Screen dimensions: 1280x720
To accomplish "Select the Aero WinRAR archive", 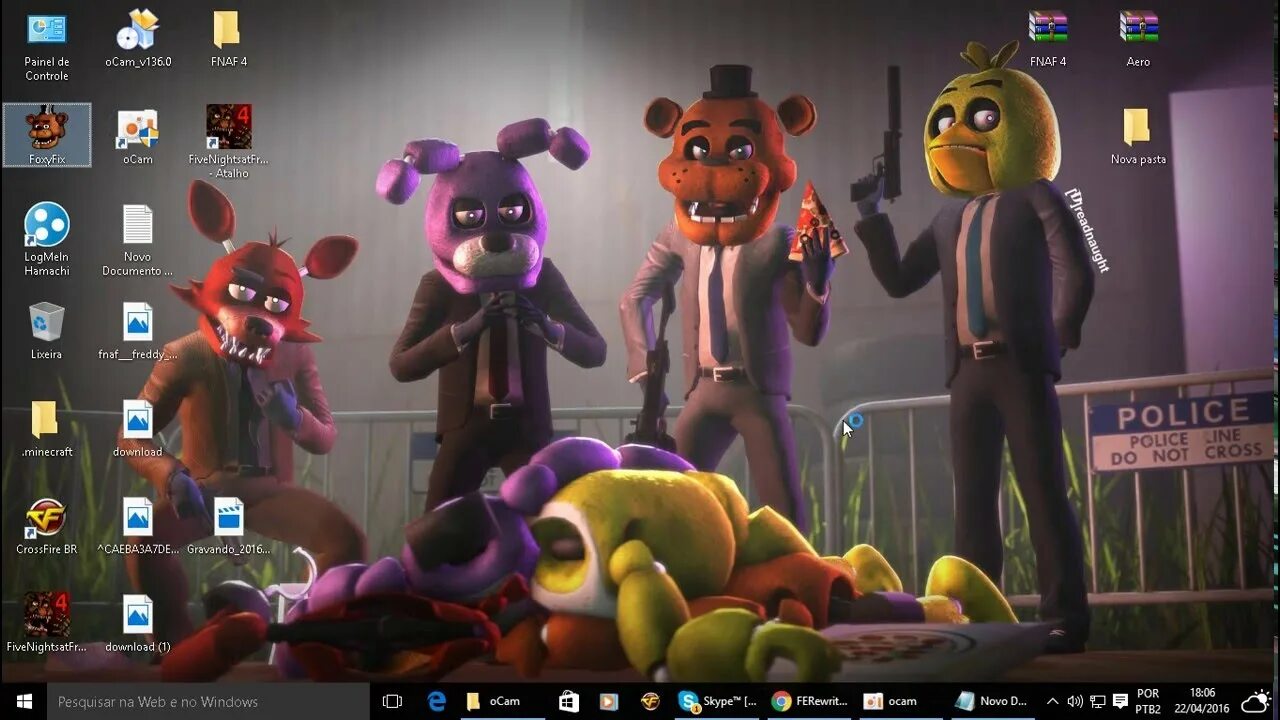I will click(x=1138, y=39).
